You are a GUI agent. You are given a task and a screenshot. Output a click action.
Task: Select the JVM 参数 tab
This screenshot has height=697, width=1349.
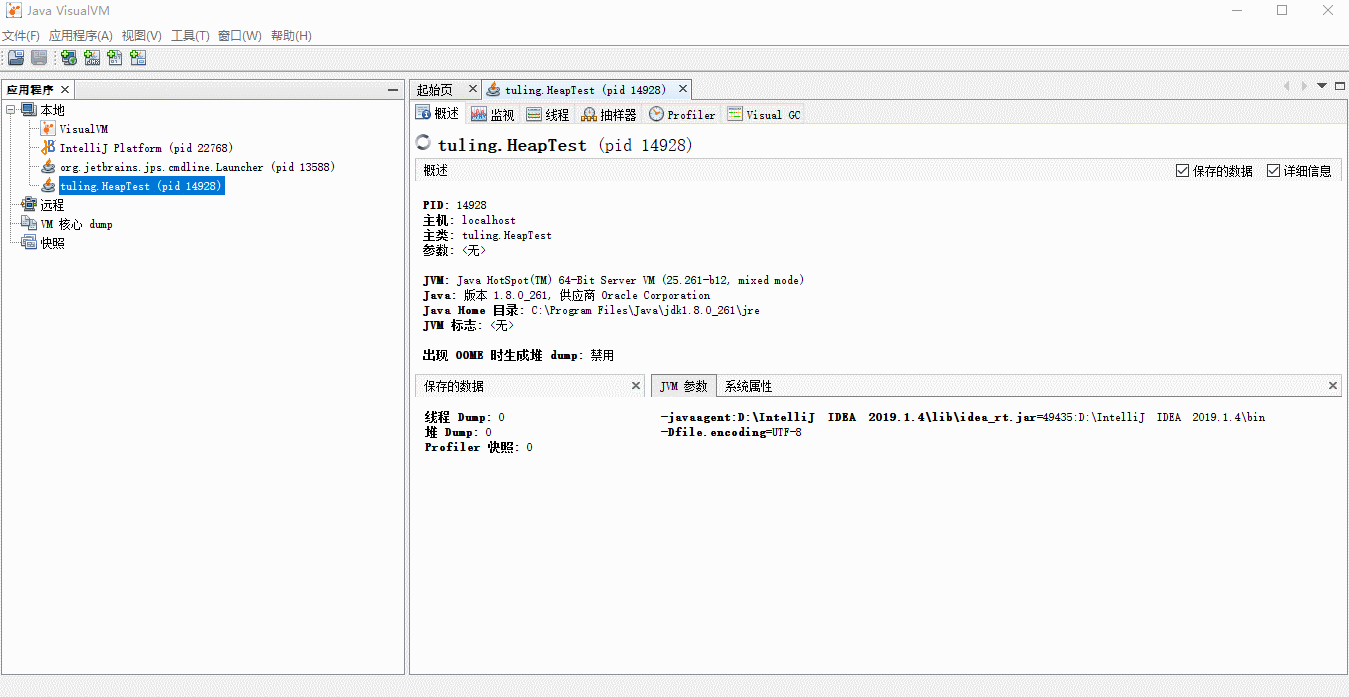tap(684, 386)
